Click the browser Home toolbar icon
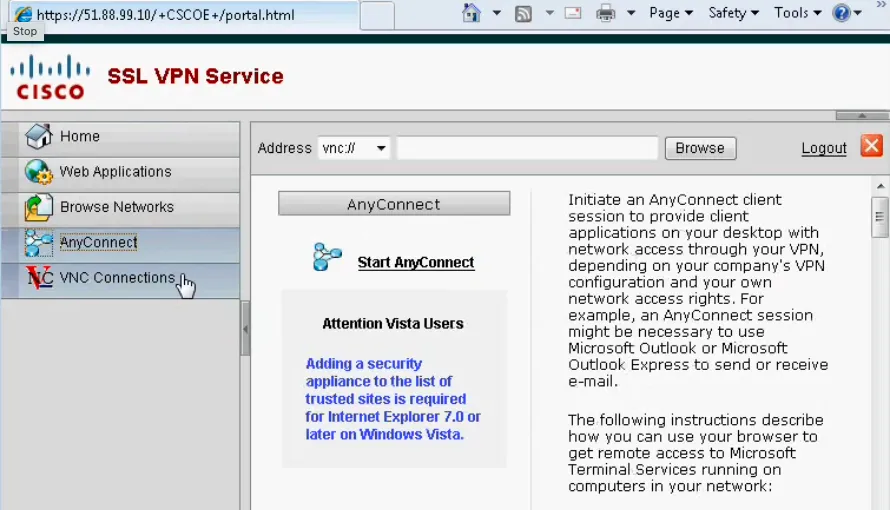The width and height of the screenshot is (890, 510). coord(471,13)
